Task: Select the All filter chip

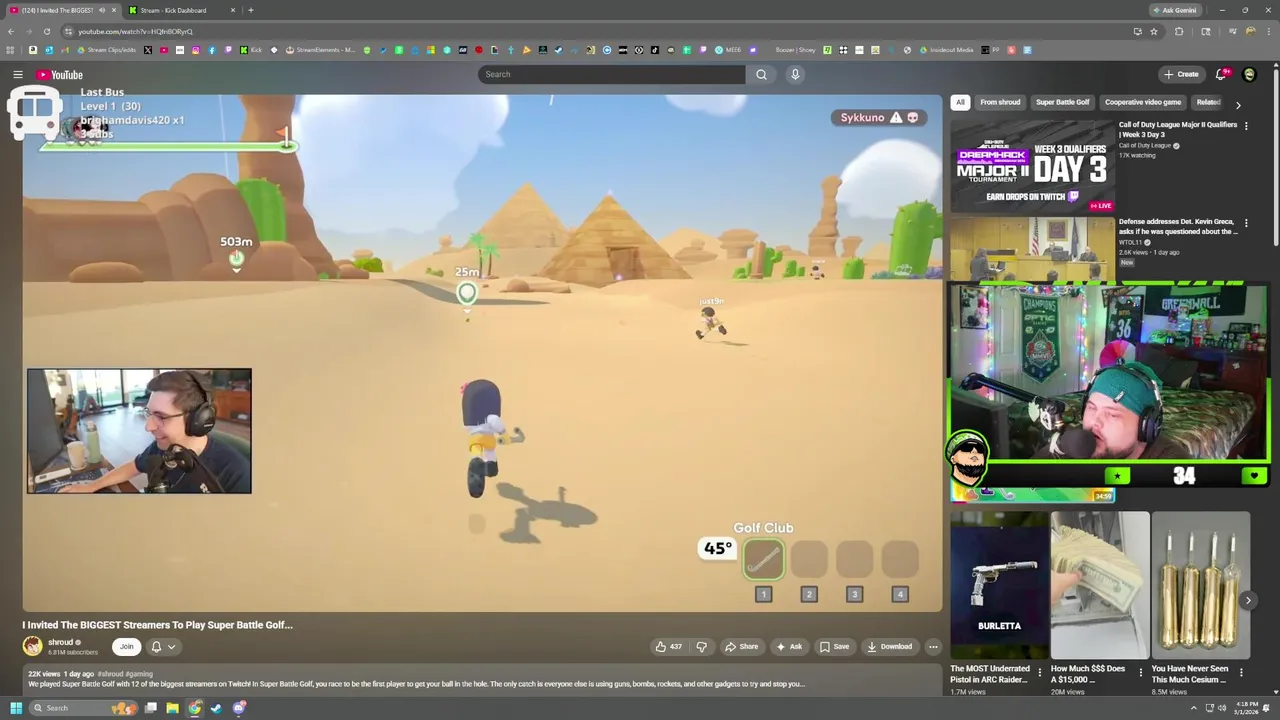Action: coord(960,102)
